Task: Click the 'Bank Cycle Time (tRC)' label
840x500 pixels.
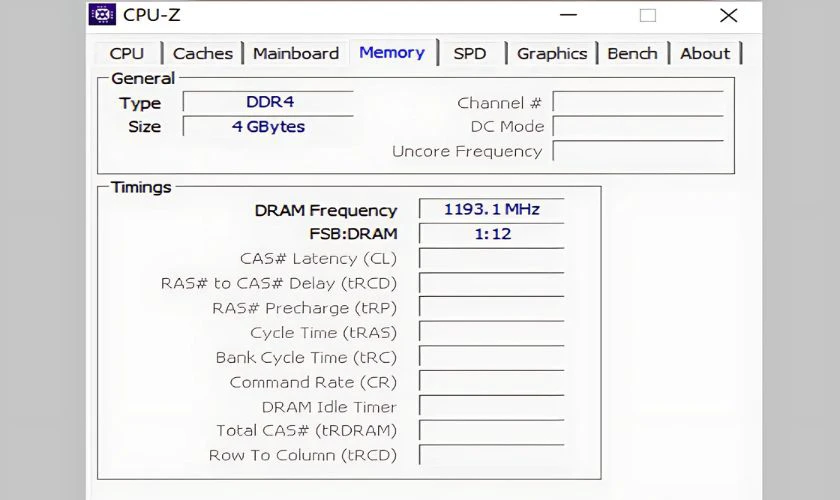Action: (306, 358)
